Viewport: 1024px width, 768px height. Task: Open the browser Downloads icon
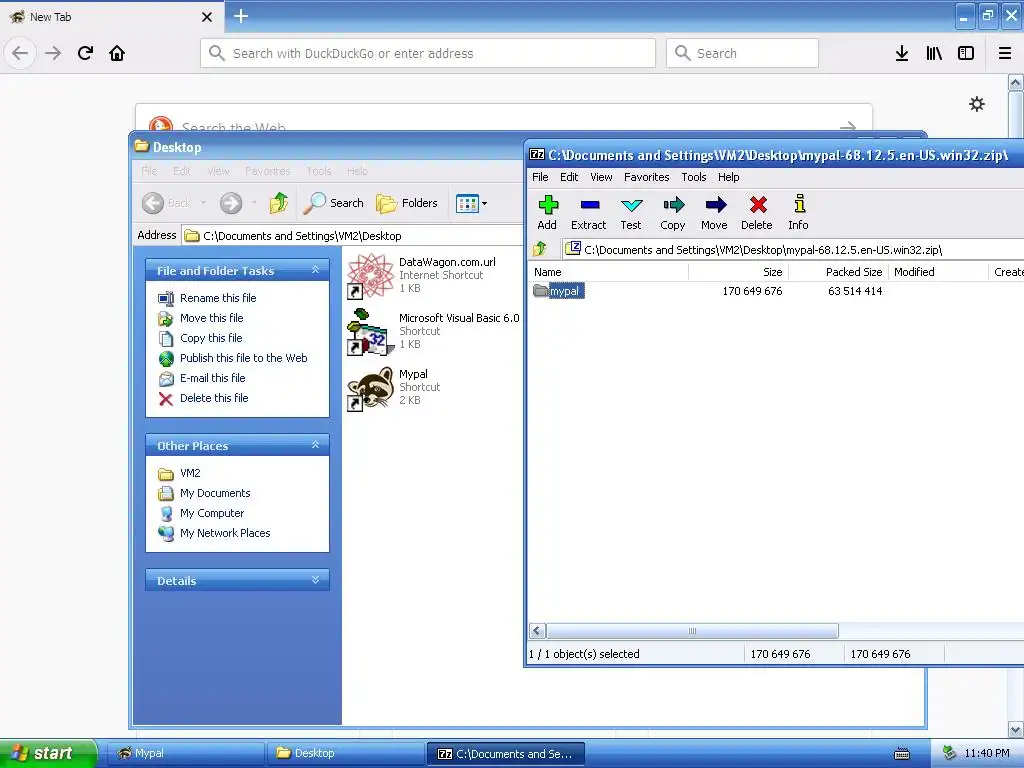tap(902, 53)
